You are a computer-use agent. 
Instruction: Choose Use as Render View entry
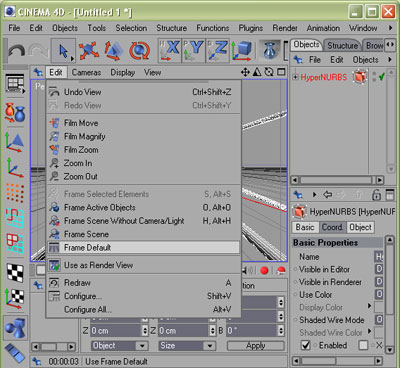coord(143,265)
